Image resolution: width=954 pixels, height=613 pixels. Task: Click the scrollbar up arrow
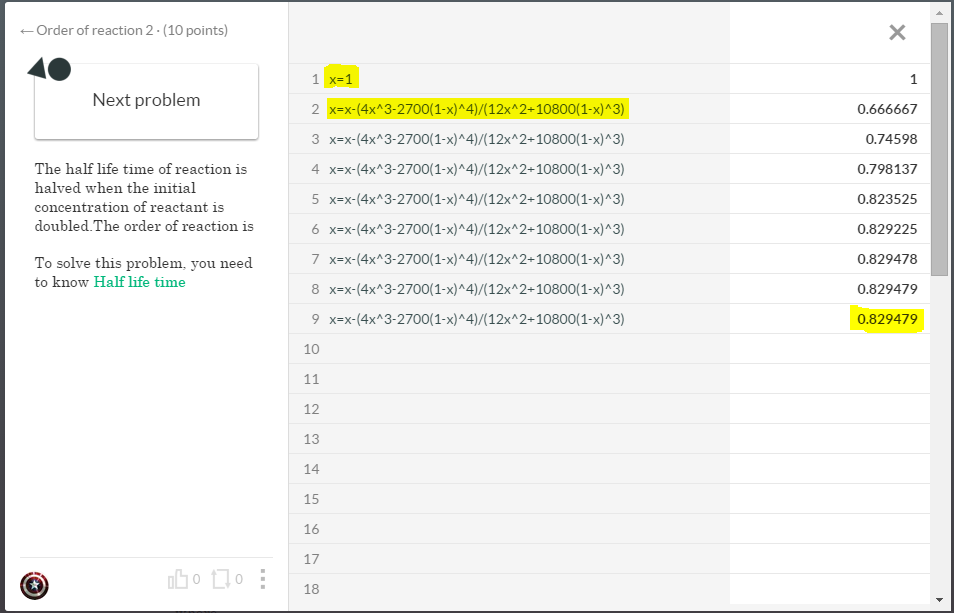tap(940, 12)
